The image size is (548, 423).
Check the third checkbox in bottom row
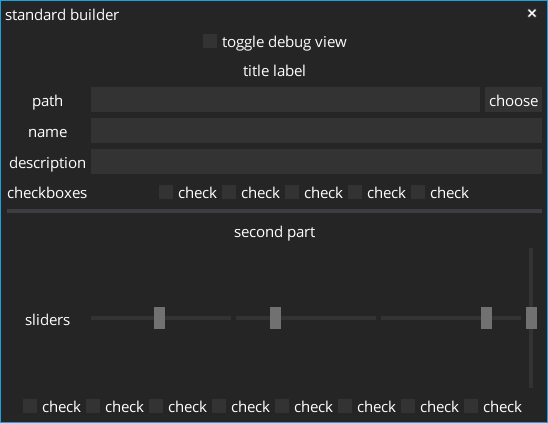click(x=156, y=406)
